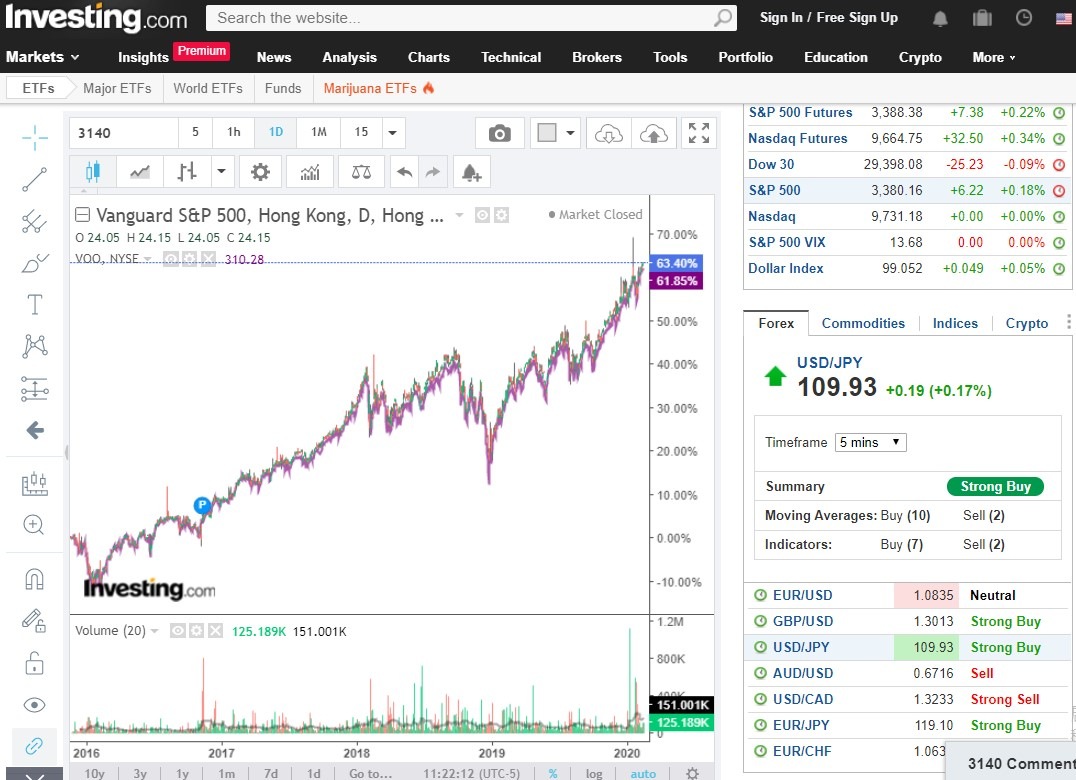
Task: Open the Timeframe 5 mins dropdown
Action: tap(870, 442)
